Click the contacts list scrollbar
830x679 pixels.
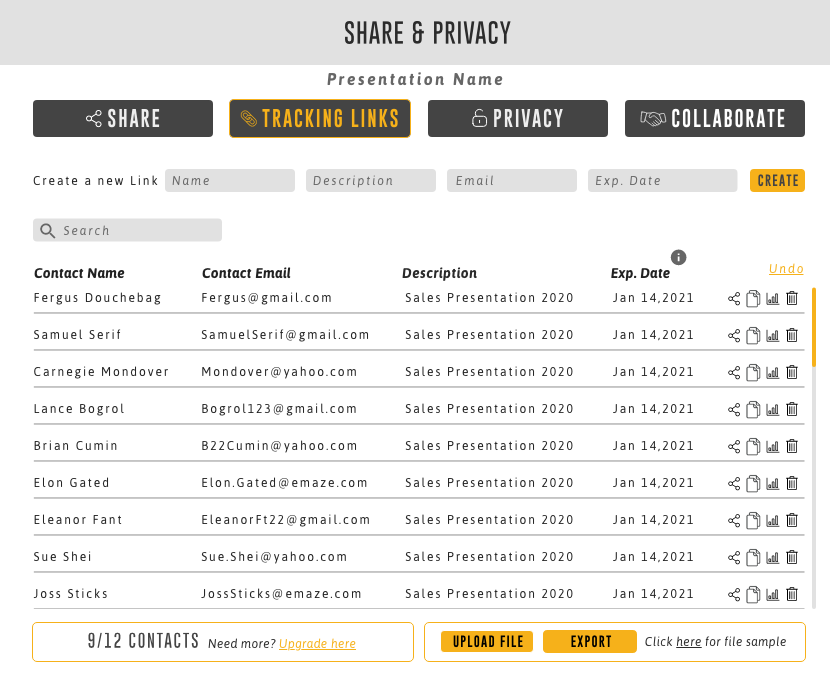[814, 330]
